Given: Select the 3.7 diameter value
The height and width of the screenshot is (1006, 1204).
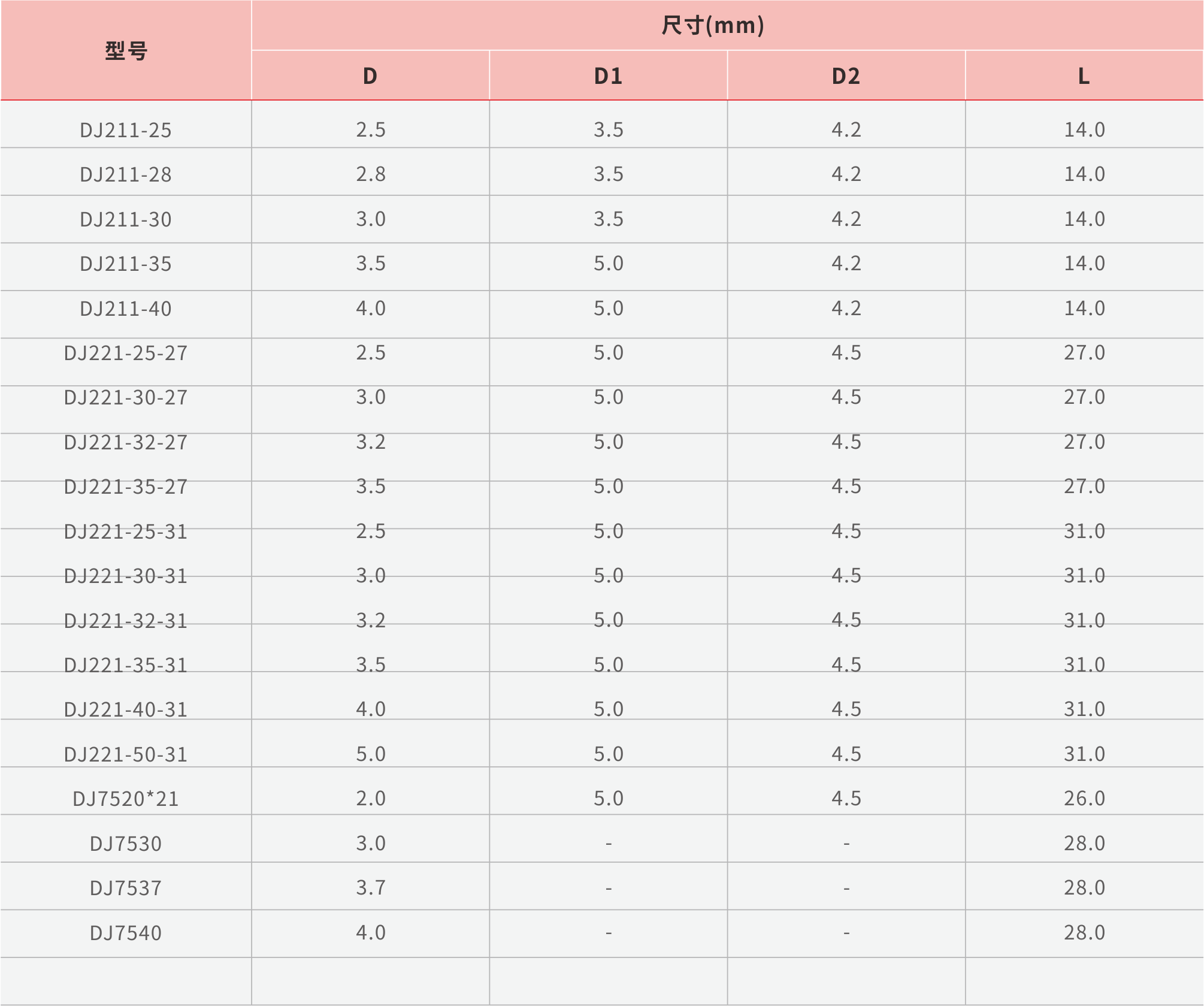Looking at the screenshot, I should pyautogui.click(x=371, y=887).
